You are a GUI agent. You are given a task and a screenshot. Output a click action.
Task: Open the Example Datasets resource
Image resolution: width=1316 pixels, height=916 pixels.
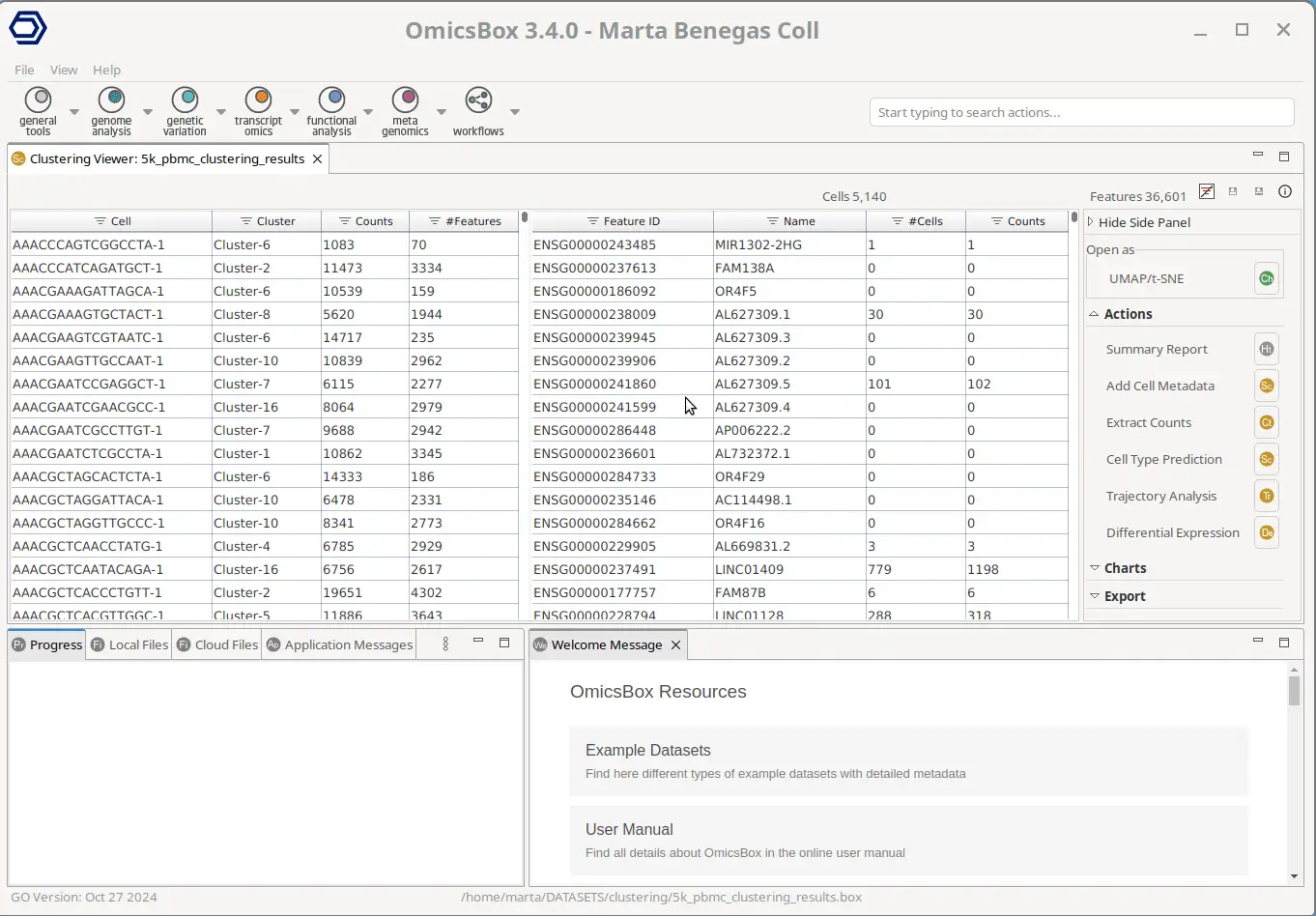pyautogui.click(x=908, y=760)
